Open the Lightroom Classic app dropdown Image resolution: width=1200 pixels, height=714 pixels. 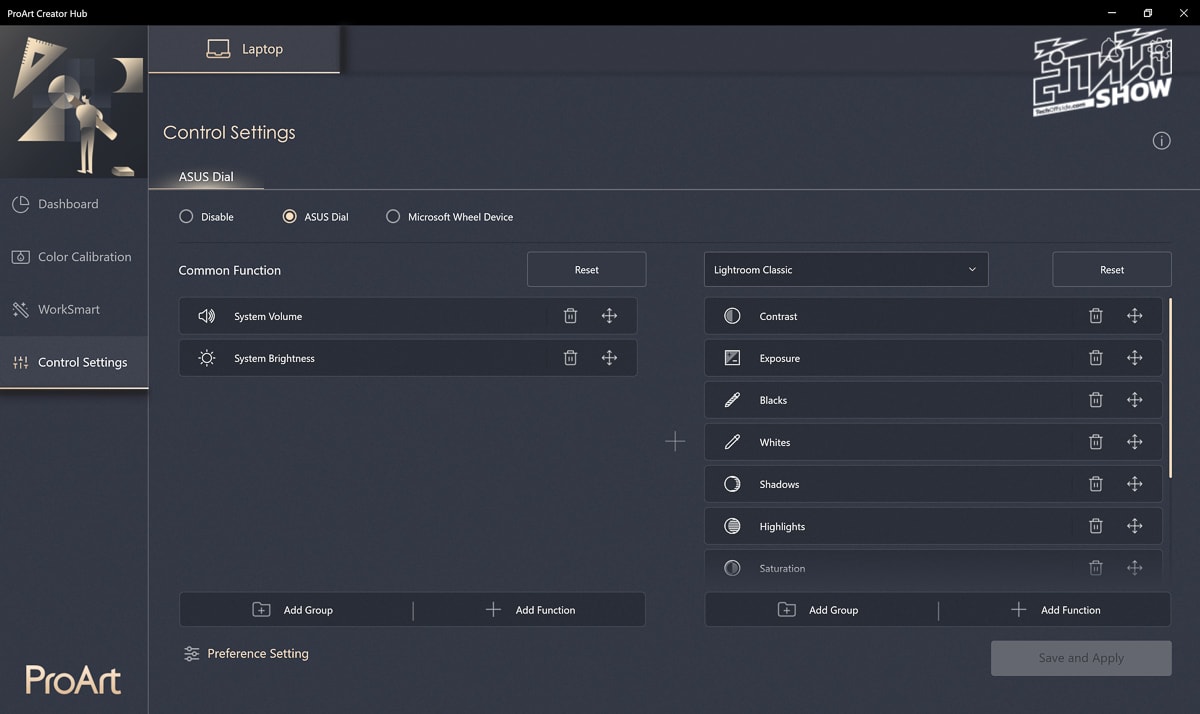tap(846, 270)
